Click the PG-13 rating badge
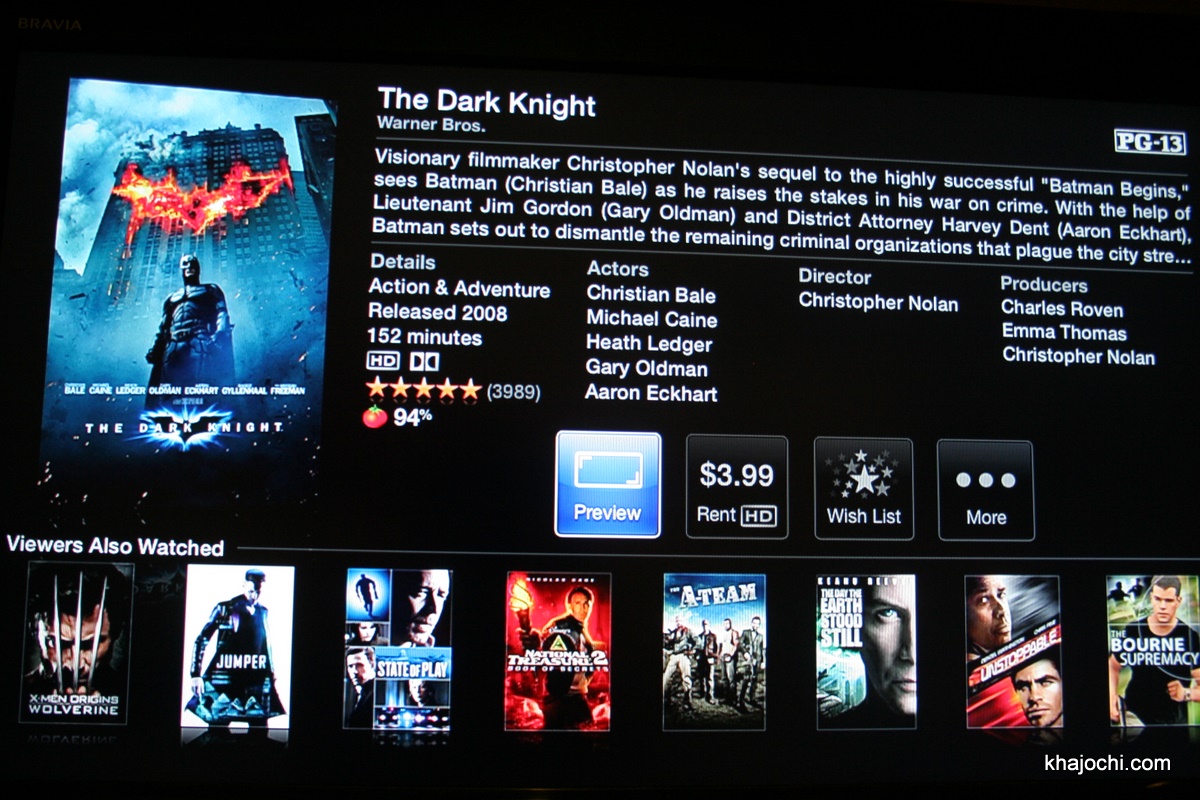1200x800 pixels. click(x=1149, y=143)
